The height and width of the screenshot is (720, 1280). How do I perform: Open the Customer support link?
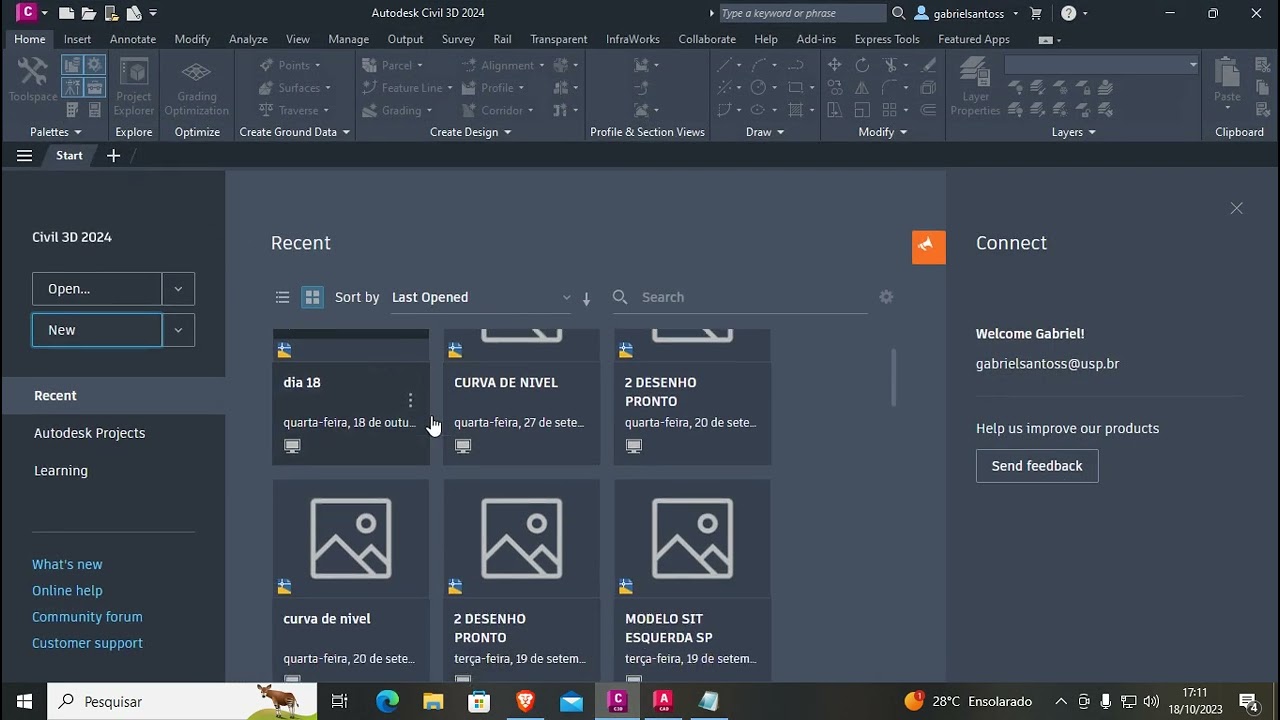coord(87,643)
